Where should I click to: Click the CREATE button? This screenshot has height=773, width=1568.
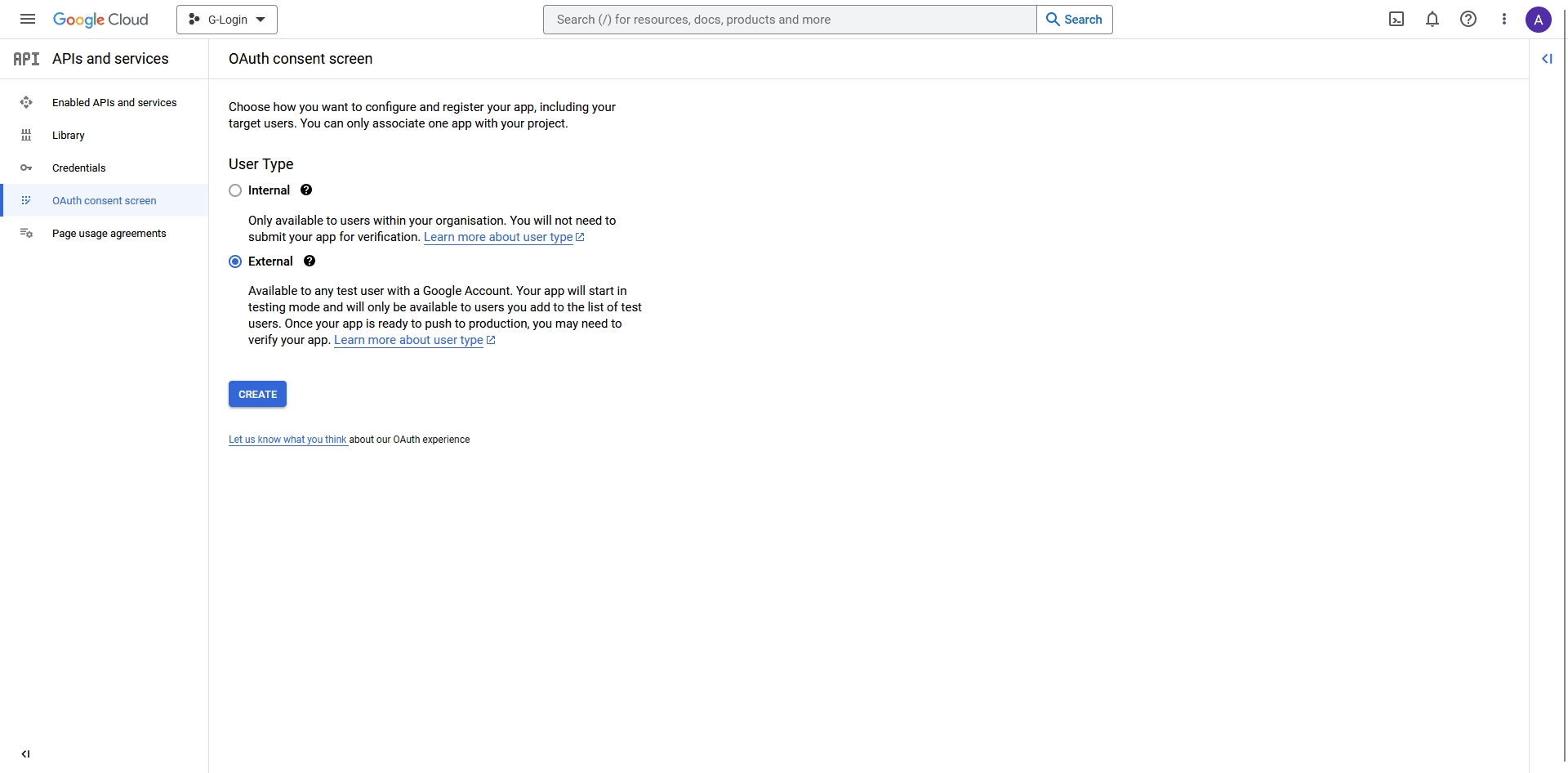pos(257,394)
